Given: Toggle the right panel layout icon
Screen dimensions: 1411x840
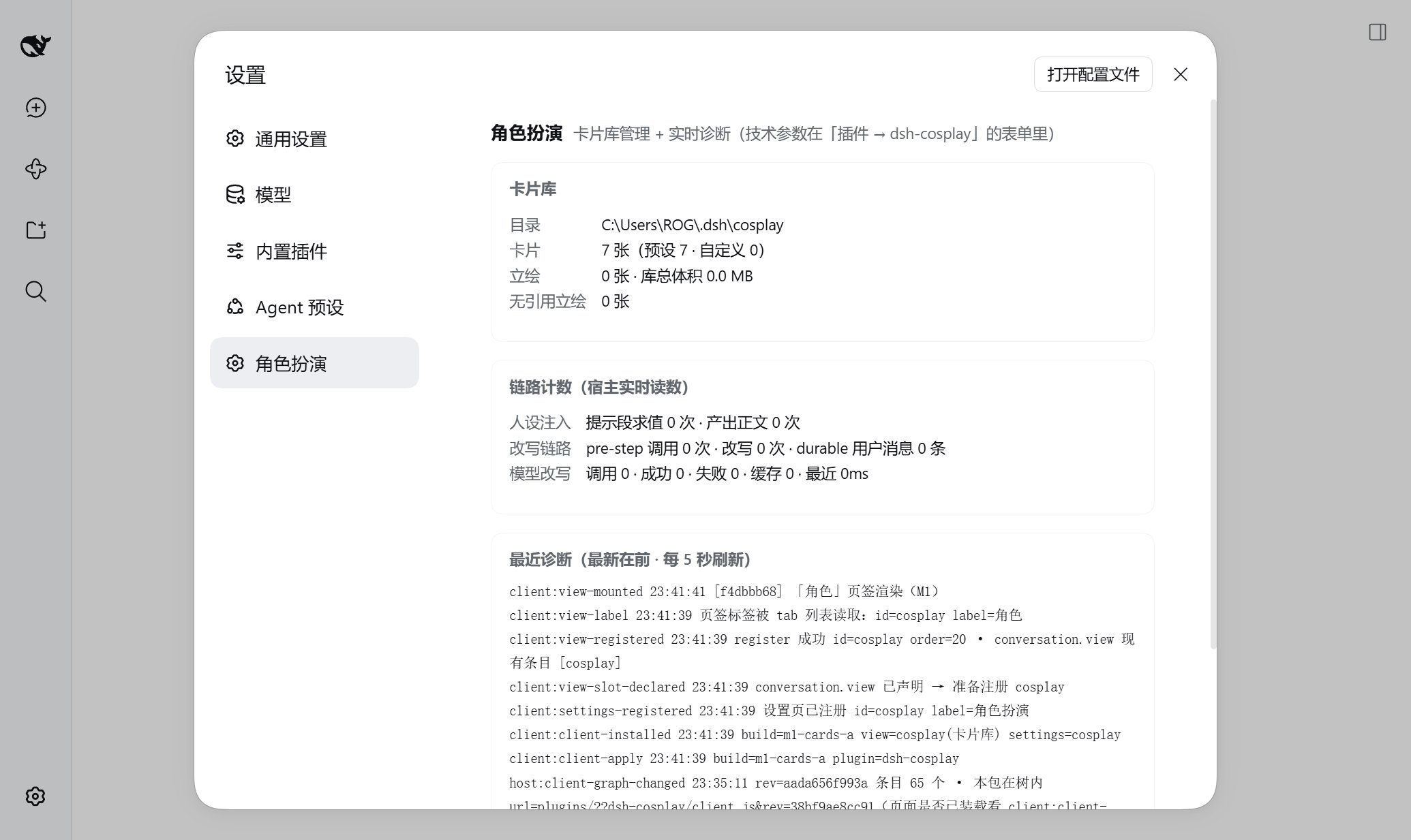Looking at the screenshot, I should point(1378,32).
